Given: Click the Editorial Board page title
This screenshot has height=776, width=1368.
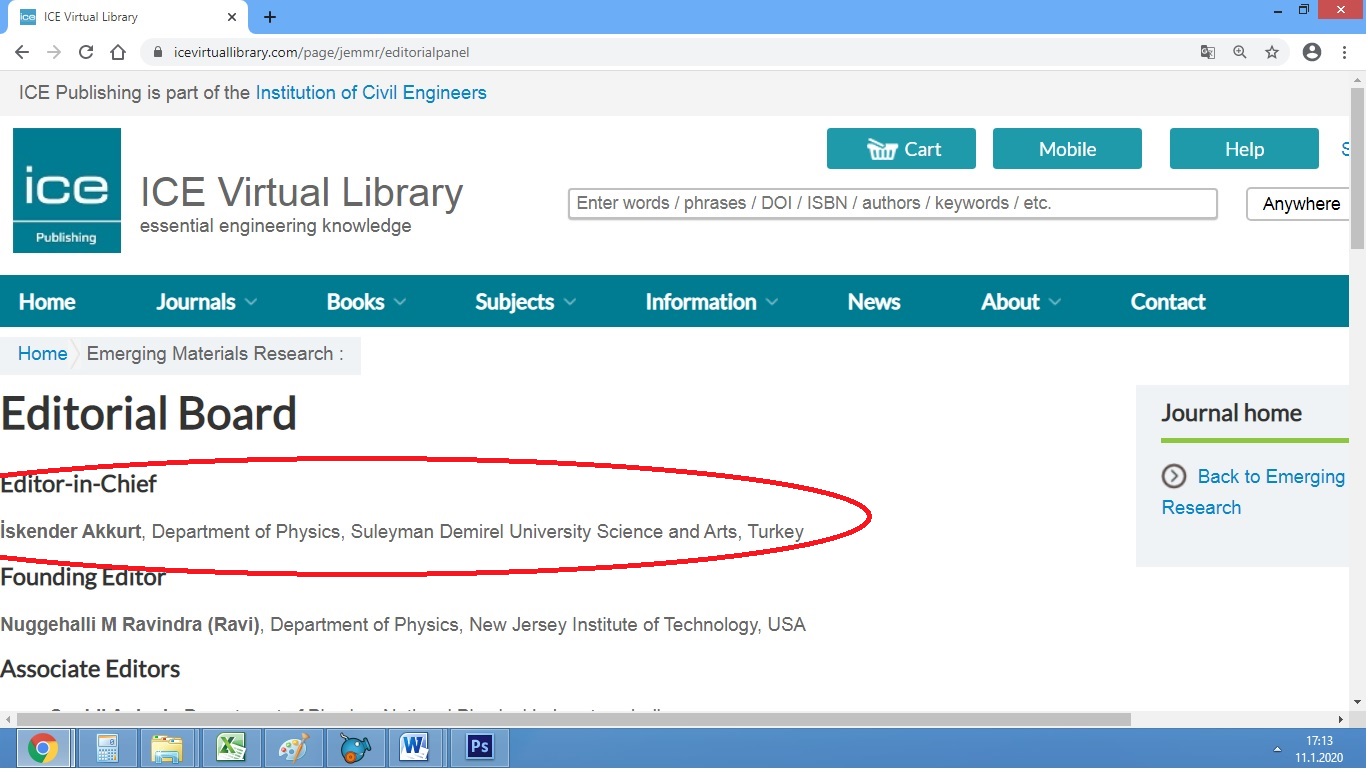Looking at the screenshot, I should tap(148, 414).
